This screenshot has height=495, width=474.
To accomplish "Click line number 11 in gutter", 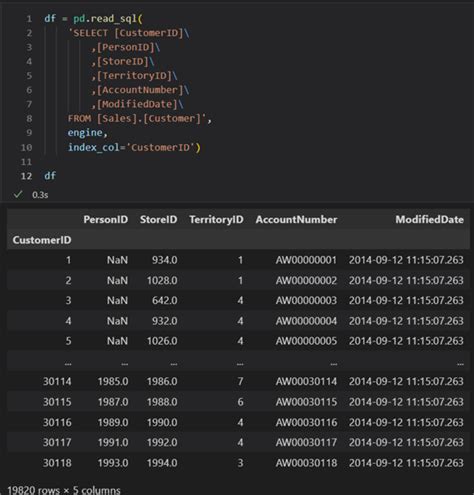I will (x=26, y=162).
